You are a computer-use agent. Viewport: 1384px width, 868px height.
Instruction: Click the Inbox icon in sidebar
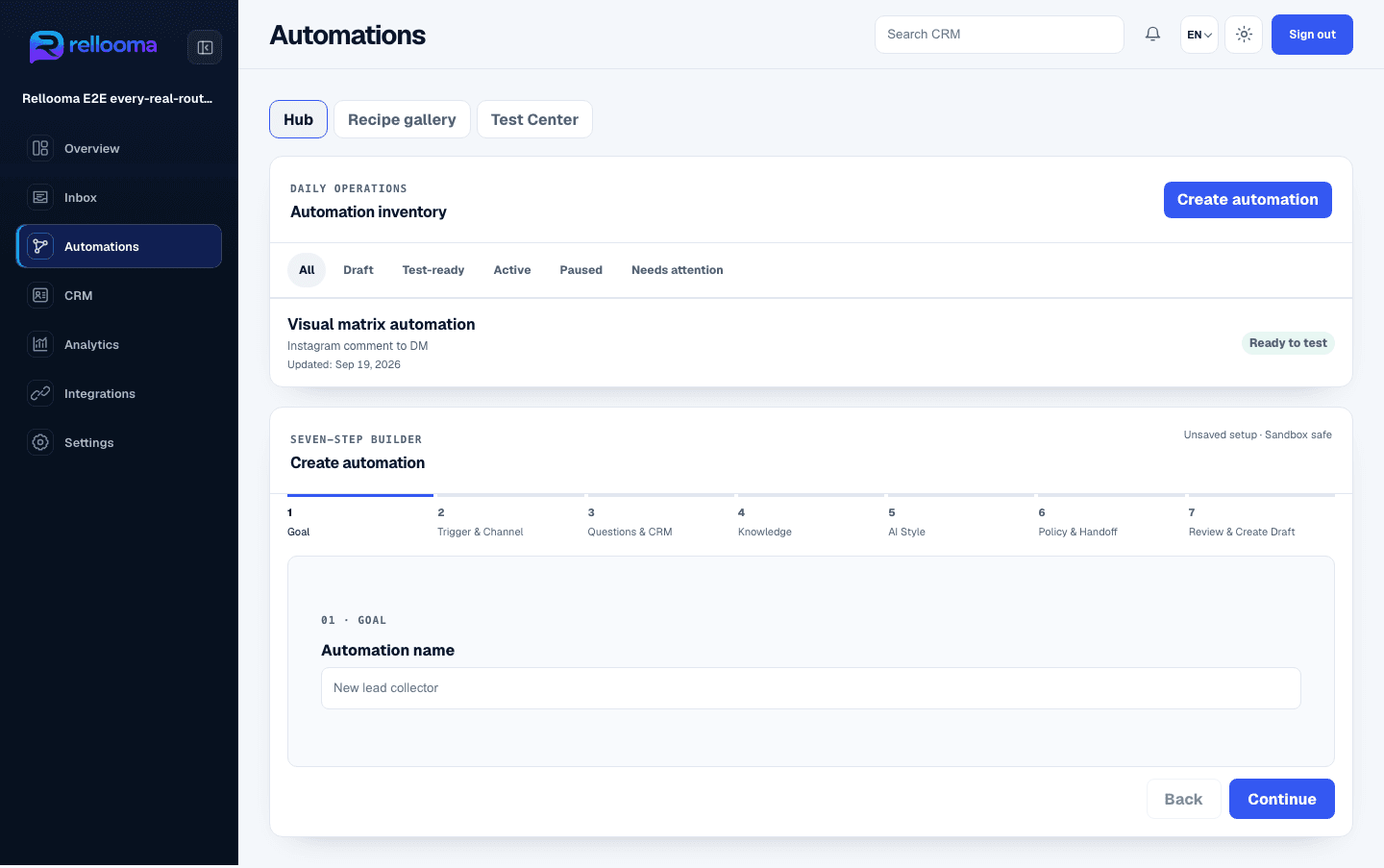click(40, 197)
